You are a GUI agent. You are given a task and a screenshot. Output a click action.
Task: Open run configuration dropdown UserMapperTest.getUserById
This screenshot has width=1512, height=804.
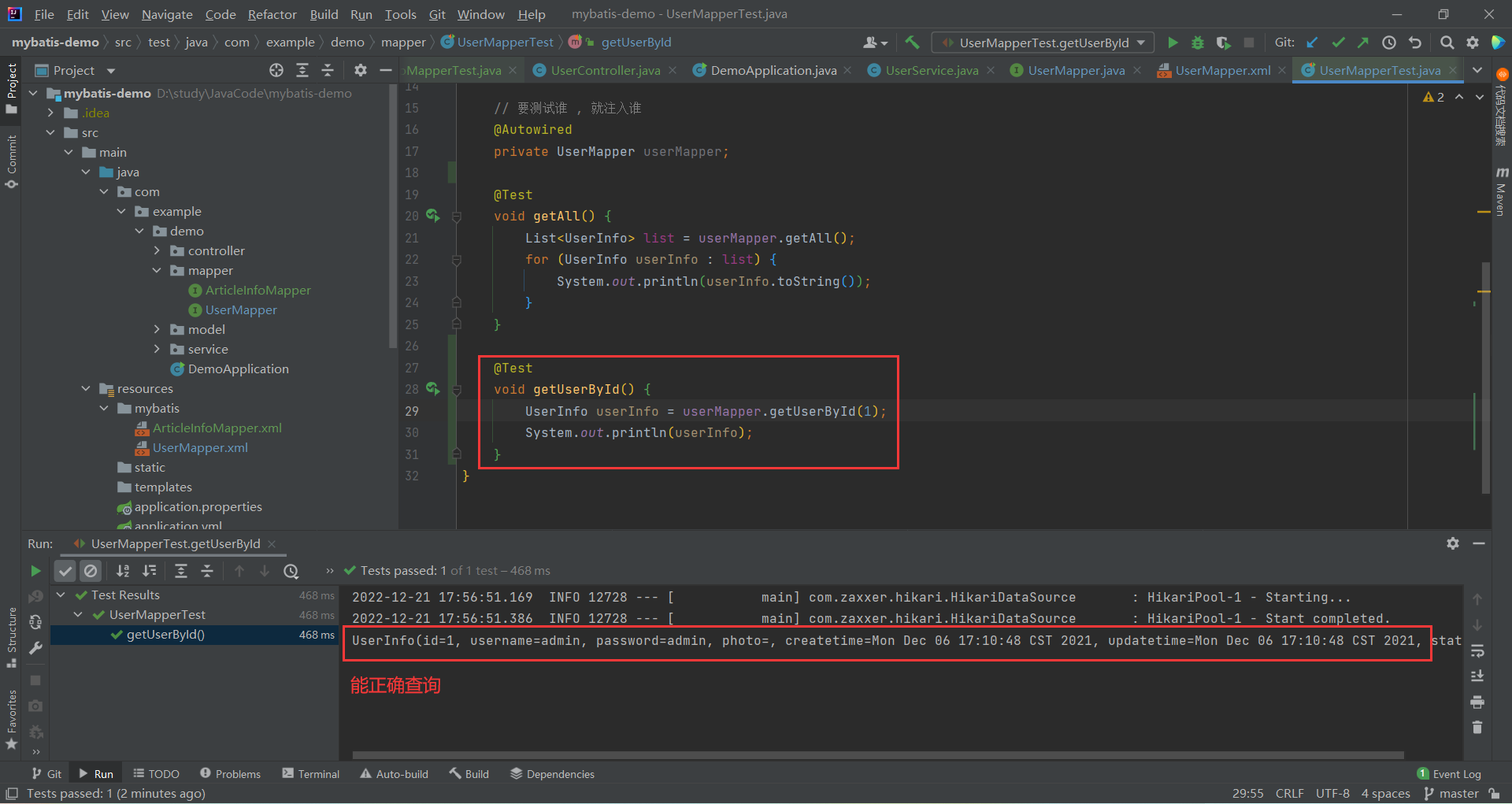1043,43
